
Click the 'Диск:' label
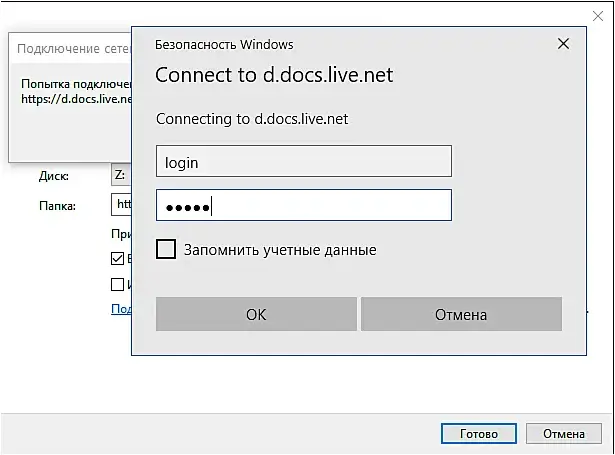click(x=54, y=176)
